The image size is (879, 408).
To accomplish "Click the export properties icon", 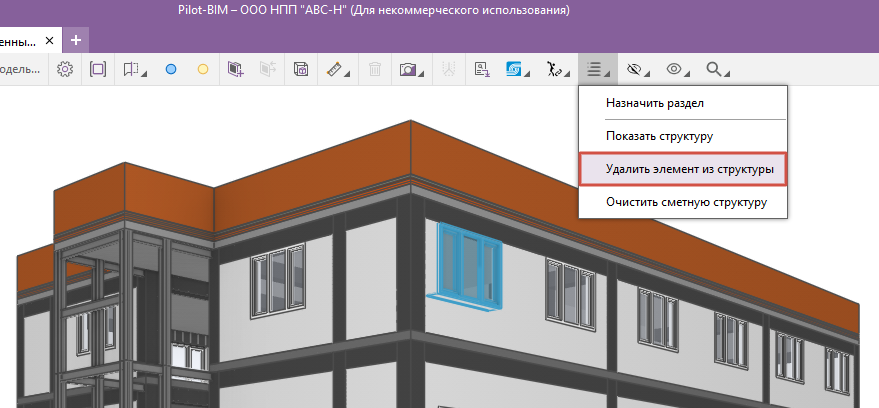I will (482, 69).
